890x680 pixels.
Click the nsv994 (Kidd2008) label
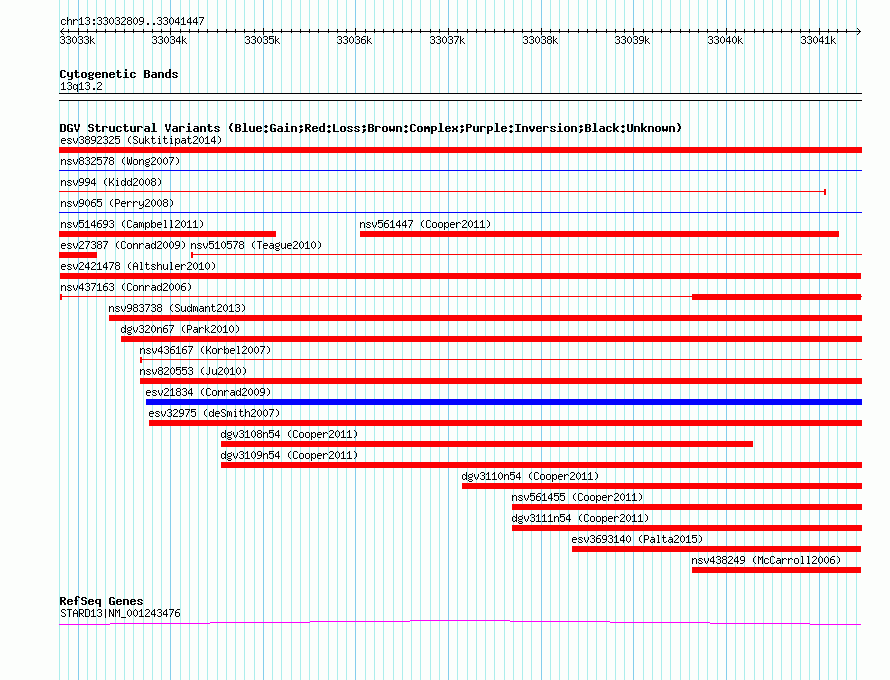tap(111, 182)
